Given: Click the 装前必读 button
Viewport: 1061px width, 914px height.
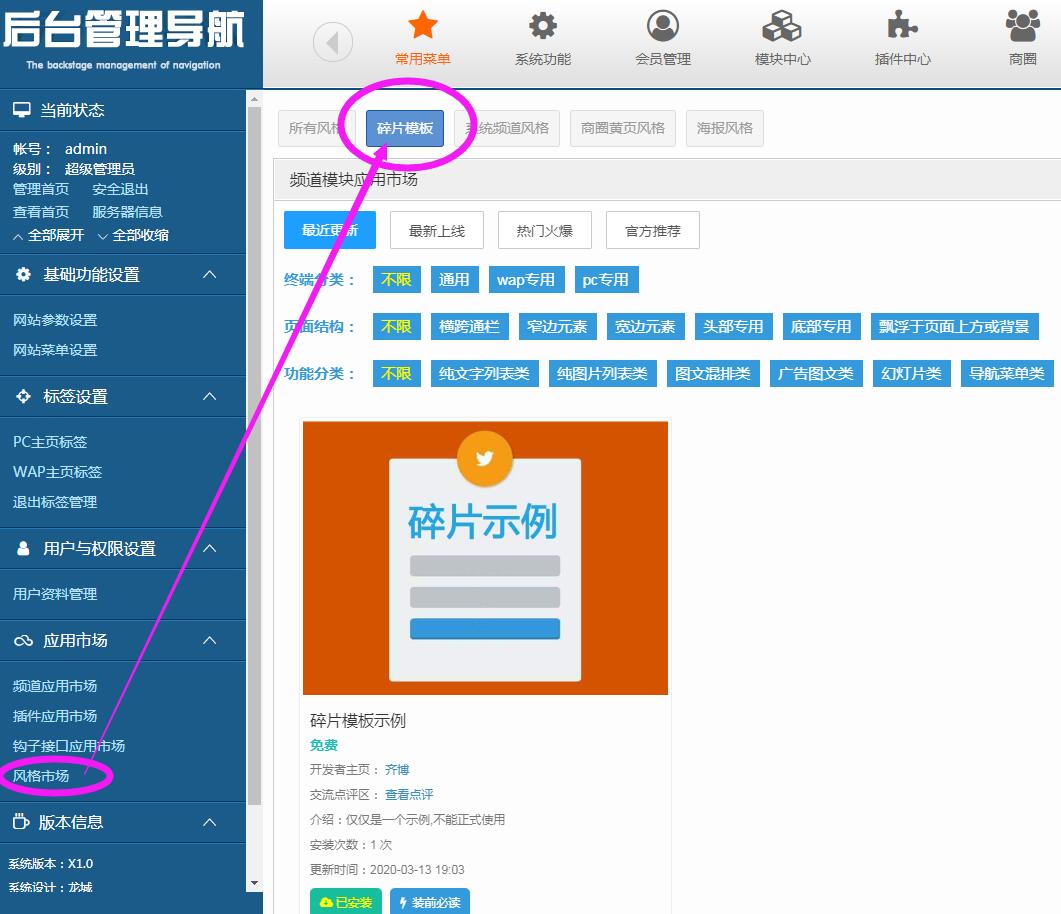Looking at the screenshot, I should (429, 902).
